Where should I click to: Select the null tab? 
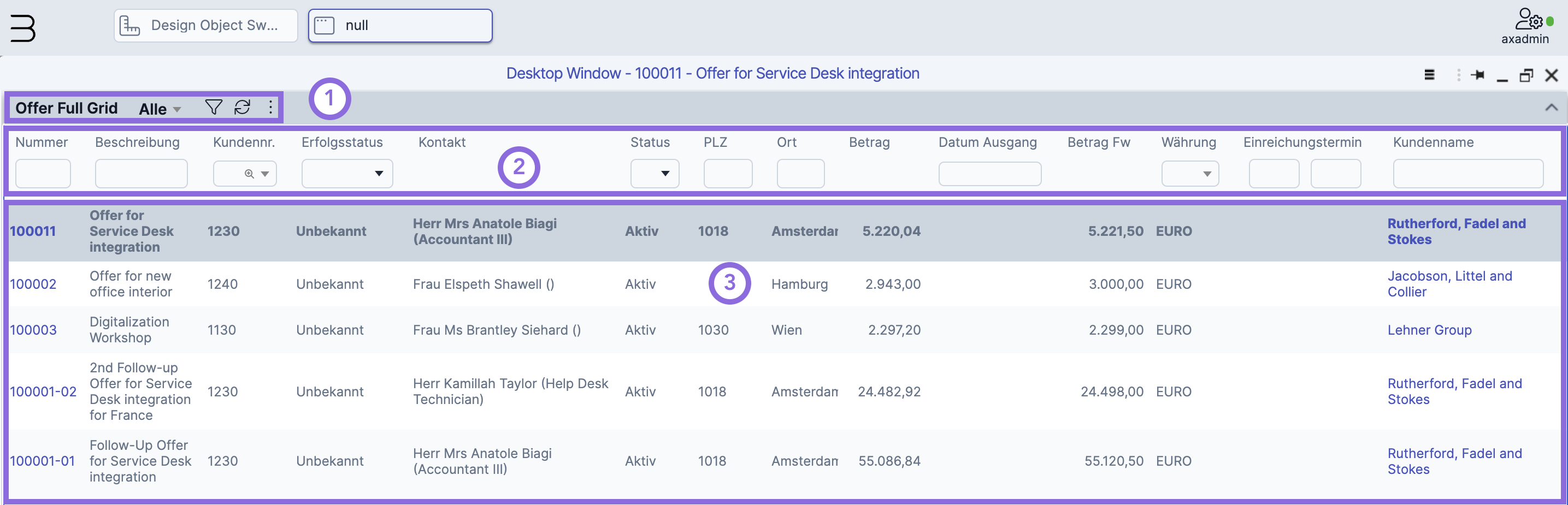(x=400, y=26)
